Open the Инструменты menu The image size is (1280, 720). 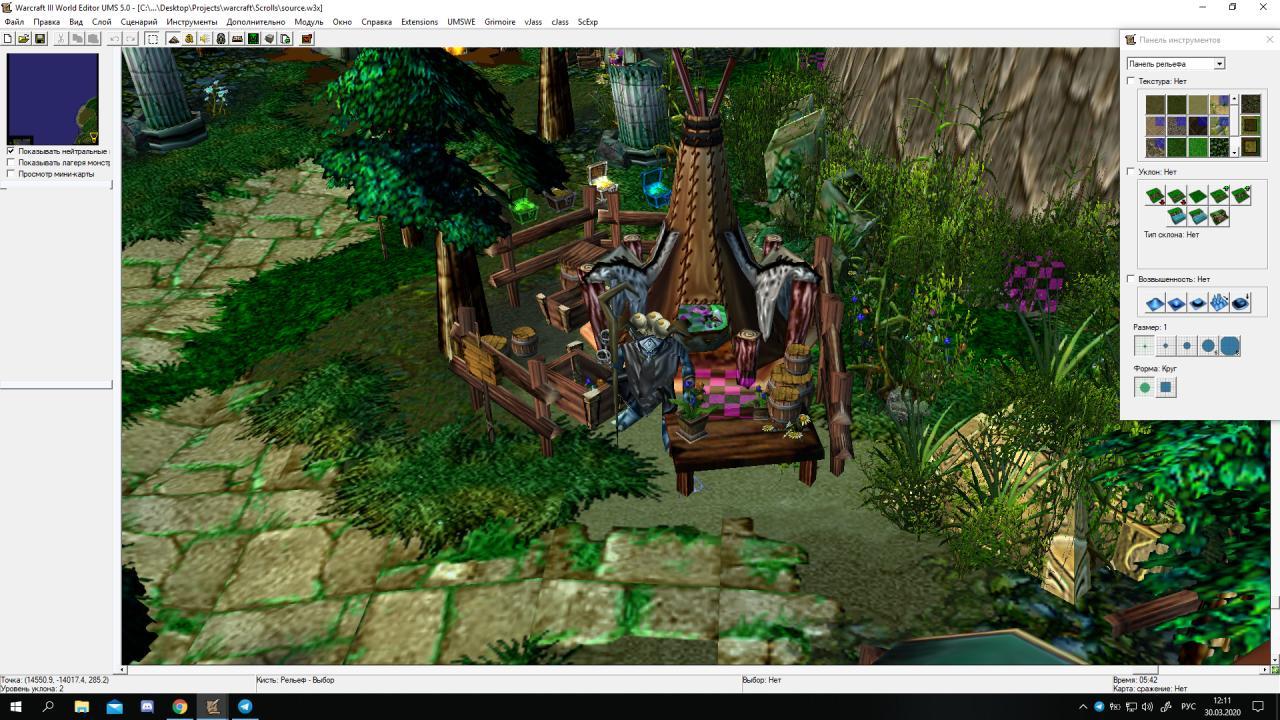192,22
